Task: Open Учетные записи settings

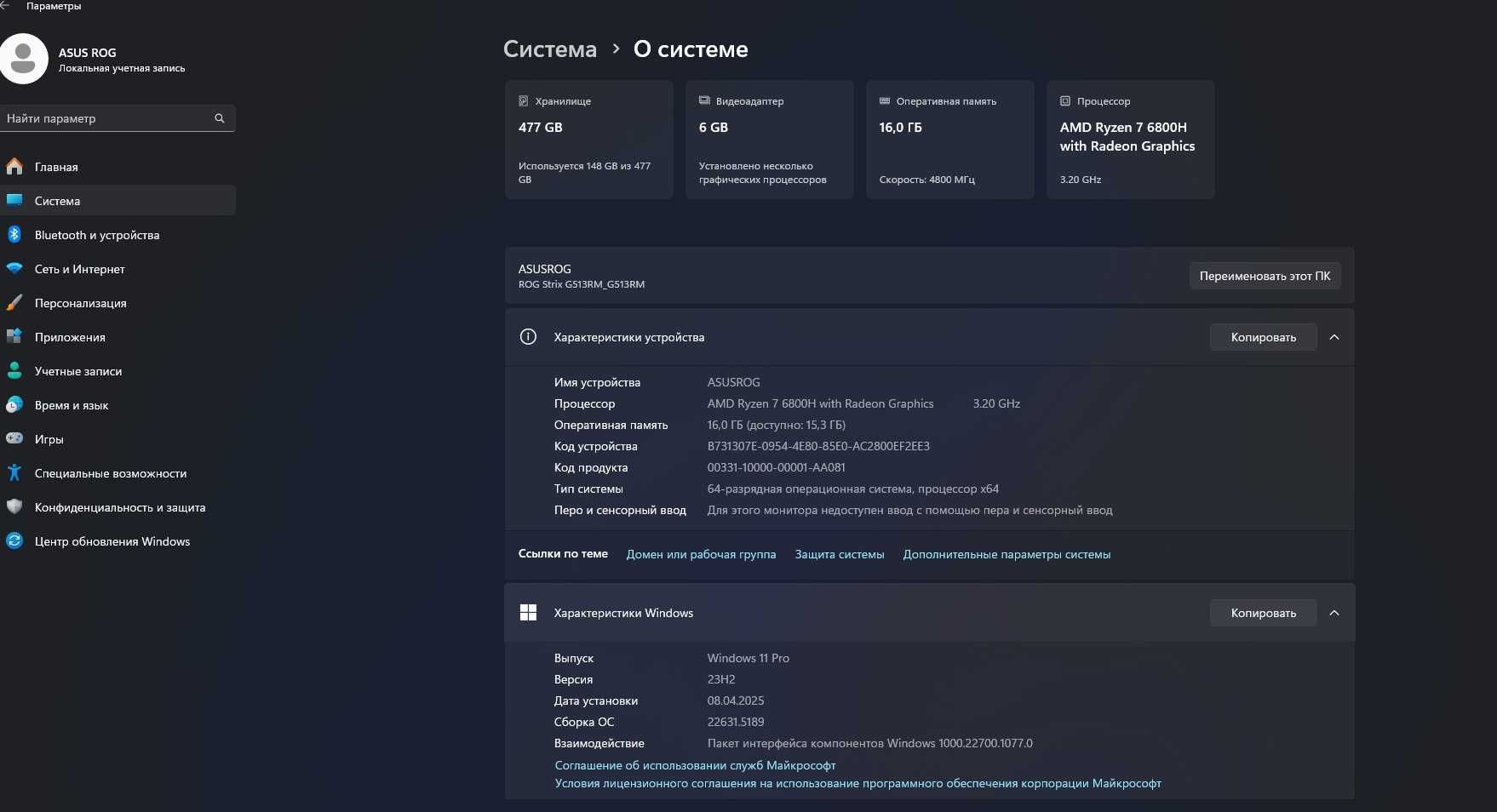Action: 118,371
